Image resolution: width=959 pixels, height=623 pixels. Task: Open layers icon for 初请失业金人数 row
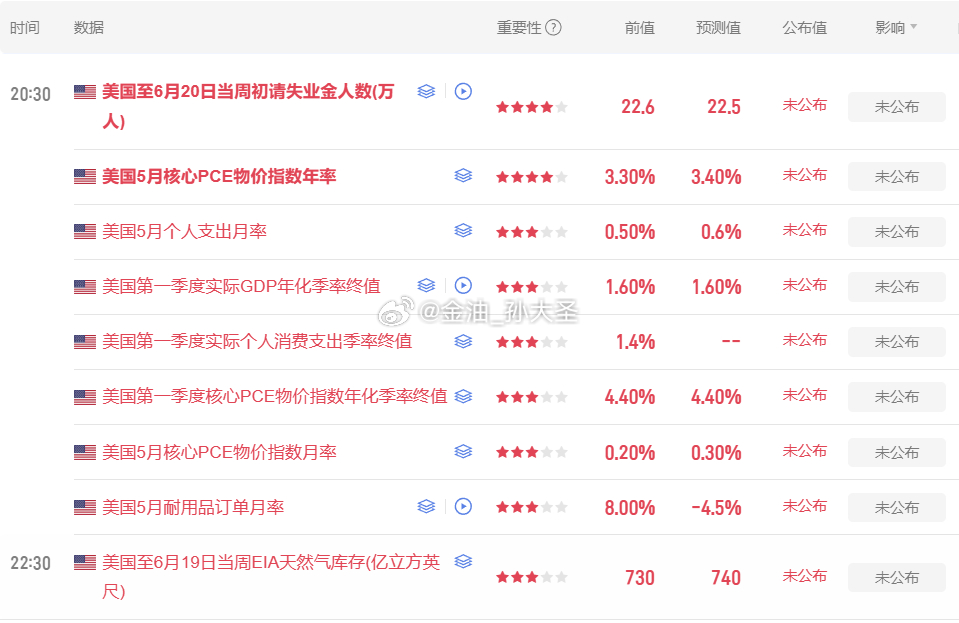426,92
